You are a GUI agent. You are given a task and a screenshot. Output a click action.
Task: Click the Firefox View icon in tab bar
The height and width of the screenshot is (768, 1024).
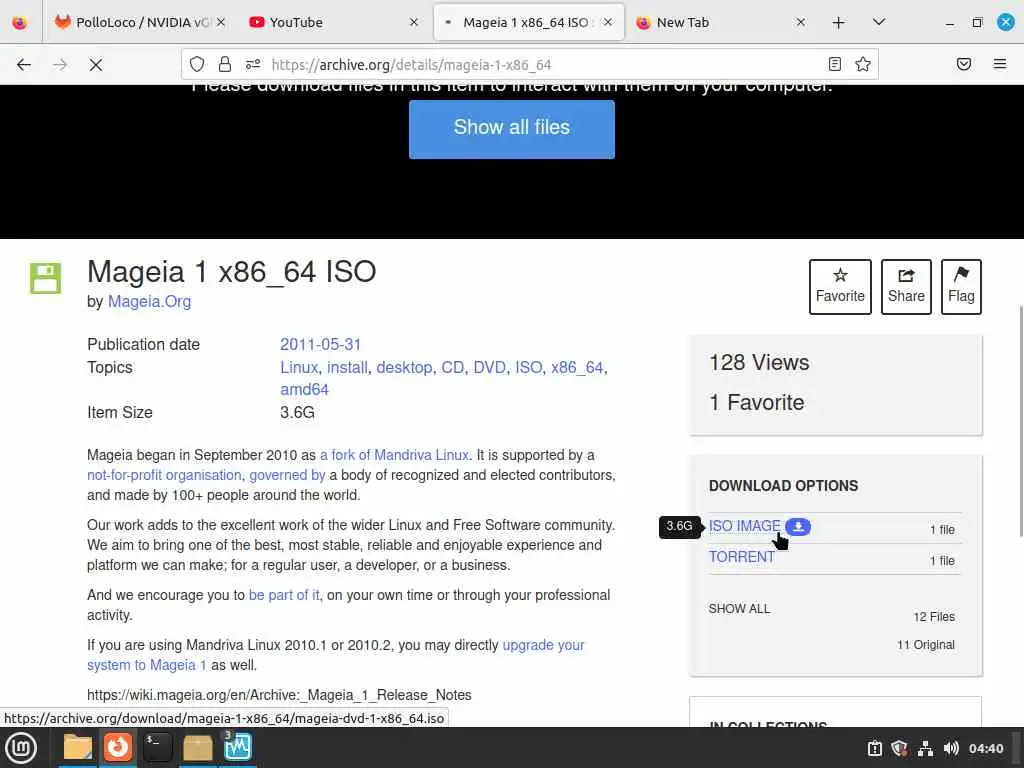tap(20, 23)
